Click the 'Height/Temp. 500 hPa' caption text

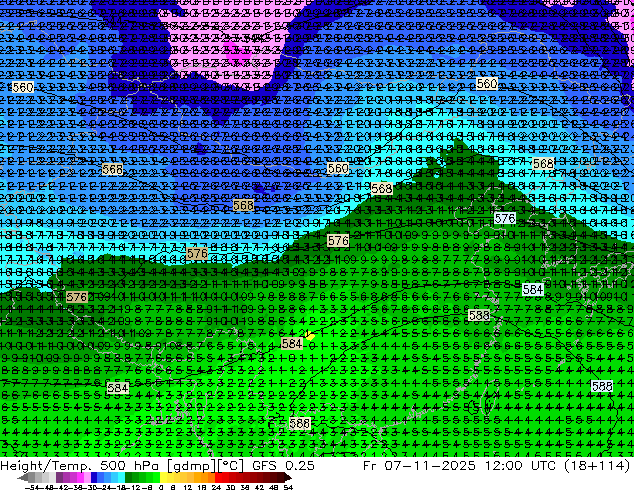coord(79,465)
